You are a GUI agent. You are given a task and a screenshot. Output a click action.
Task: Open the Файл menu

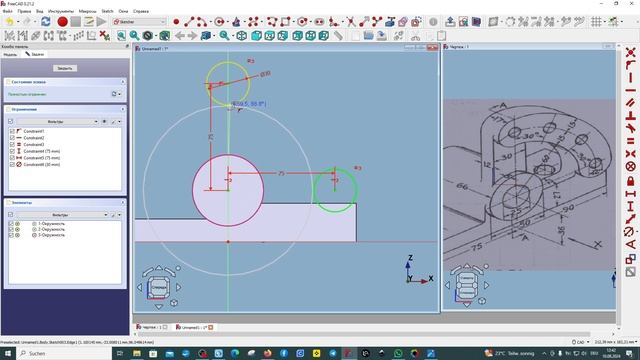[x=7, y=11]
